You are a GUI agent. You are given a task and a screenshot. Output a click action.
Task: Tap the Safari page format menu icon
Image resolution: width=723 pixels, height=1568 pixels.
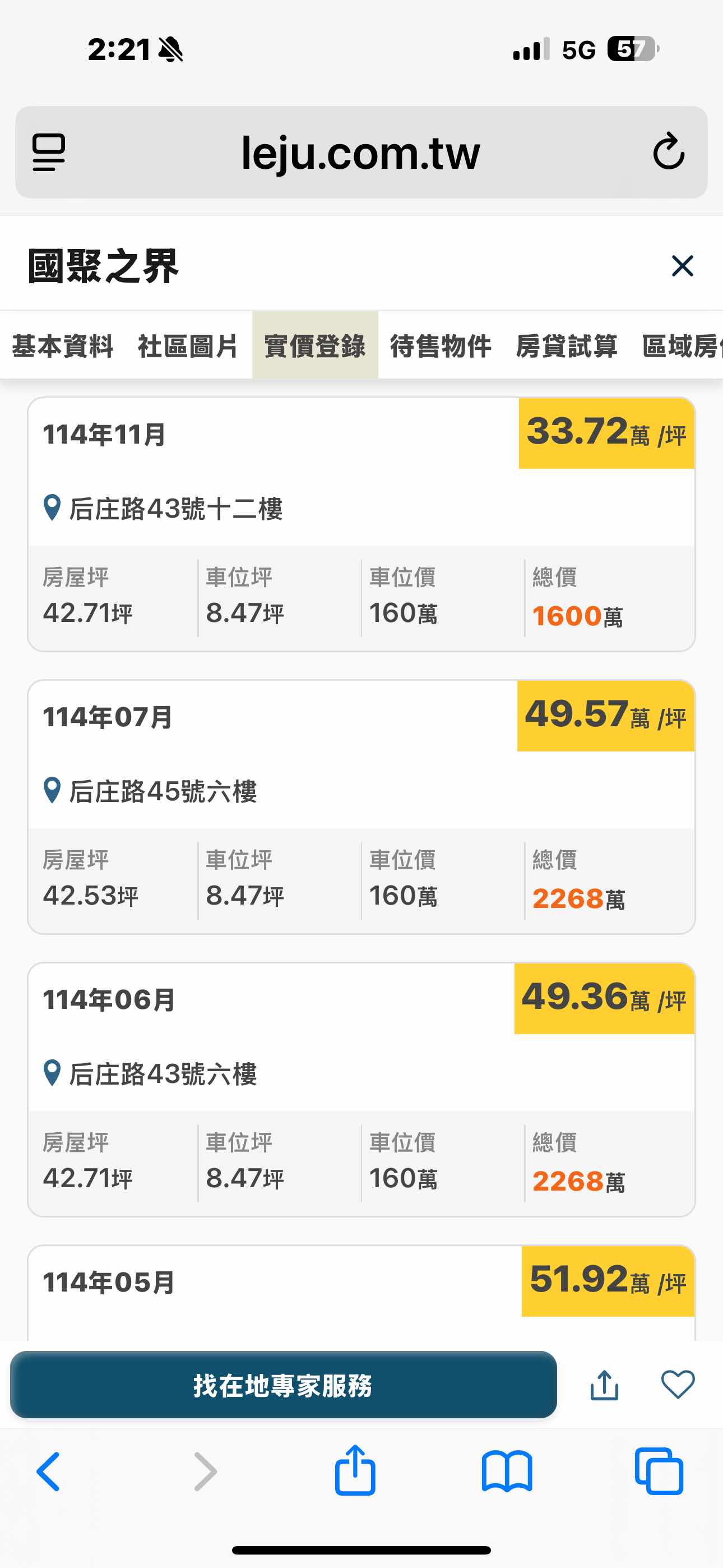[x=49, y=152]
